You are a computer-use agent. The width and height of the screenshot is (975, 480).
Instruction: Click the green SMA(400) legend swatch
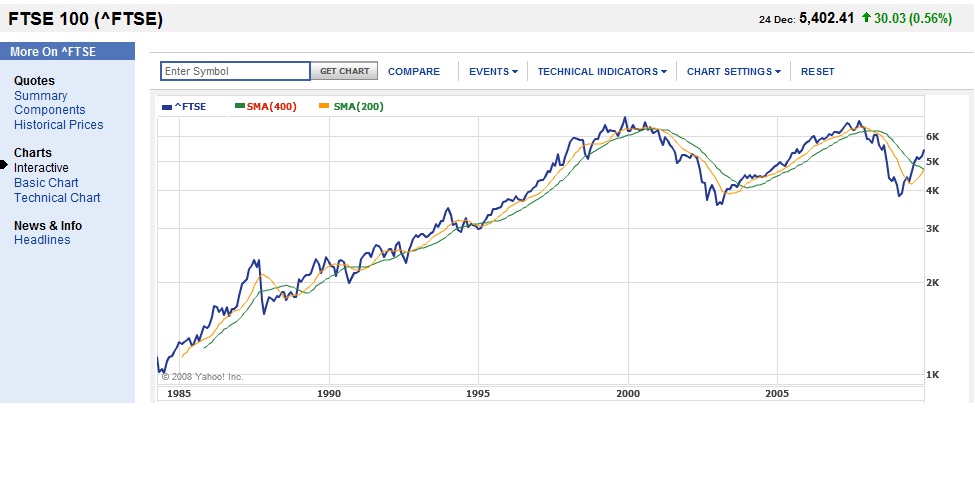pyautogui.click(x=239, y=107)
